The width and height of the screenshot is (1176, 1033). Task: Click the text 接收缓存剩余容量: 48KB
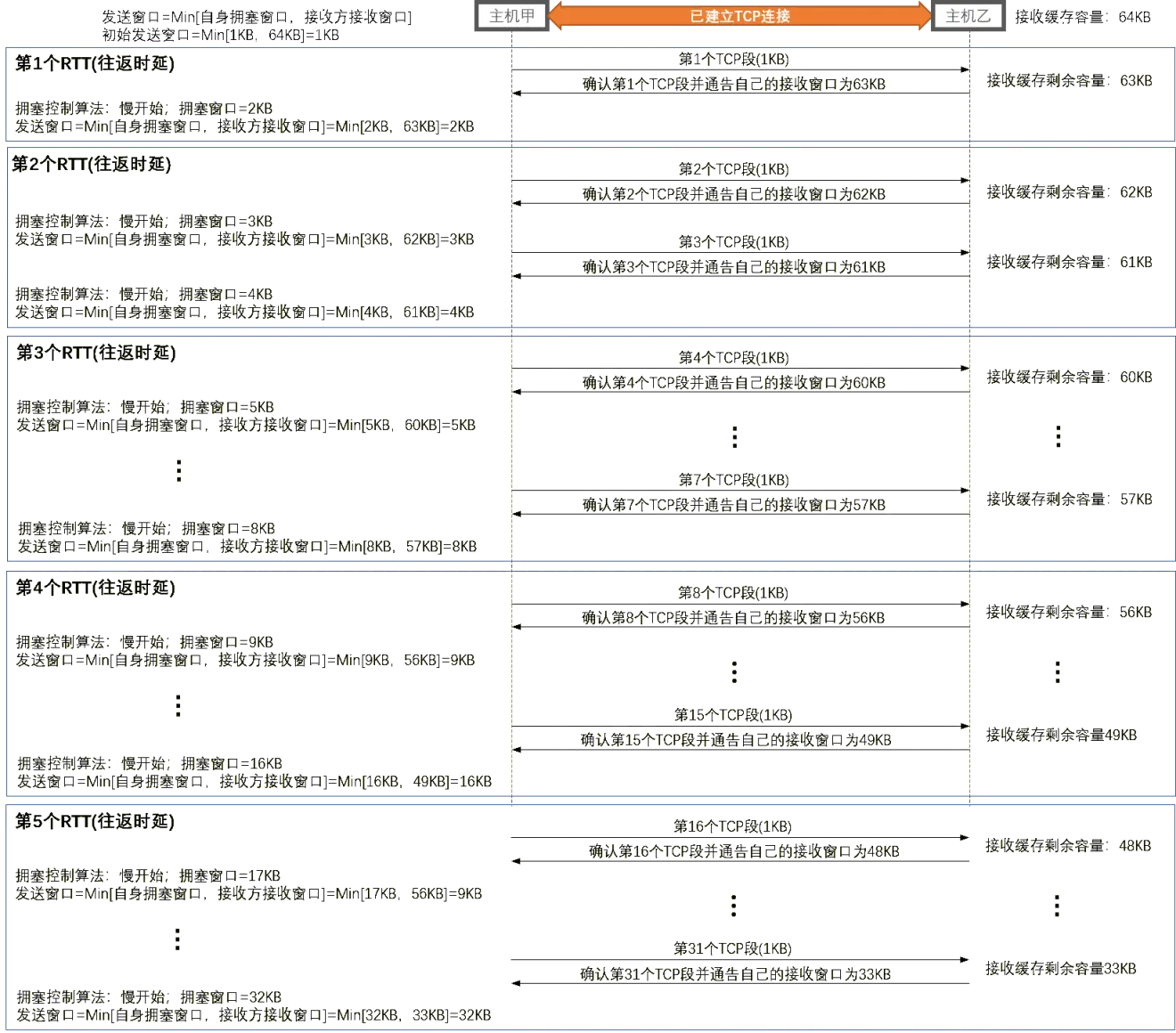(x=1067, y=846)
